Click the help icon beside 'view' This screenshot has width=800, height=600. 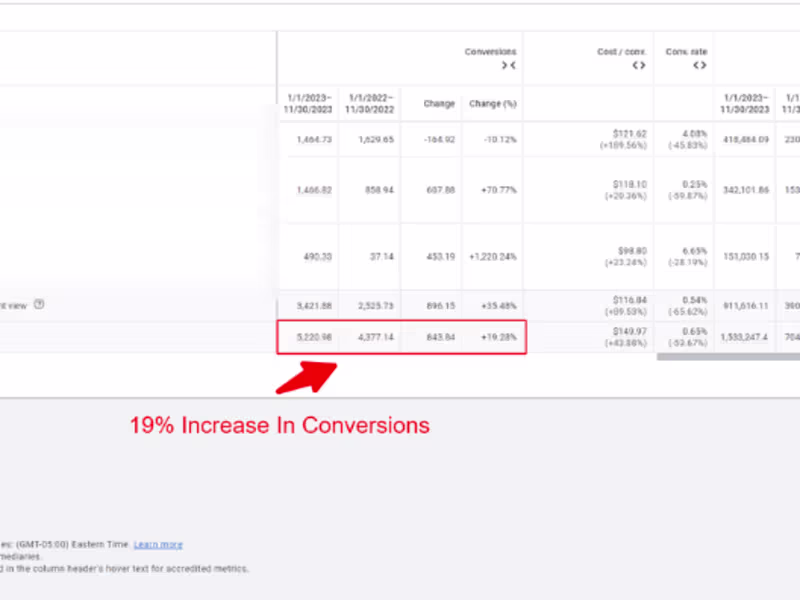(39, 305)
